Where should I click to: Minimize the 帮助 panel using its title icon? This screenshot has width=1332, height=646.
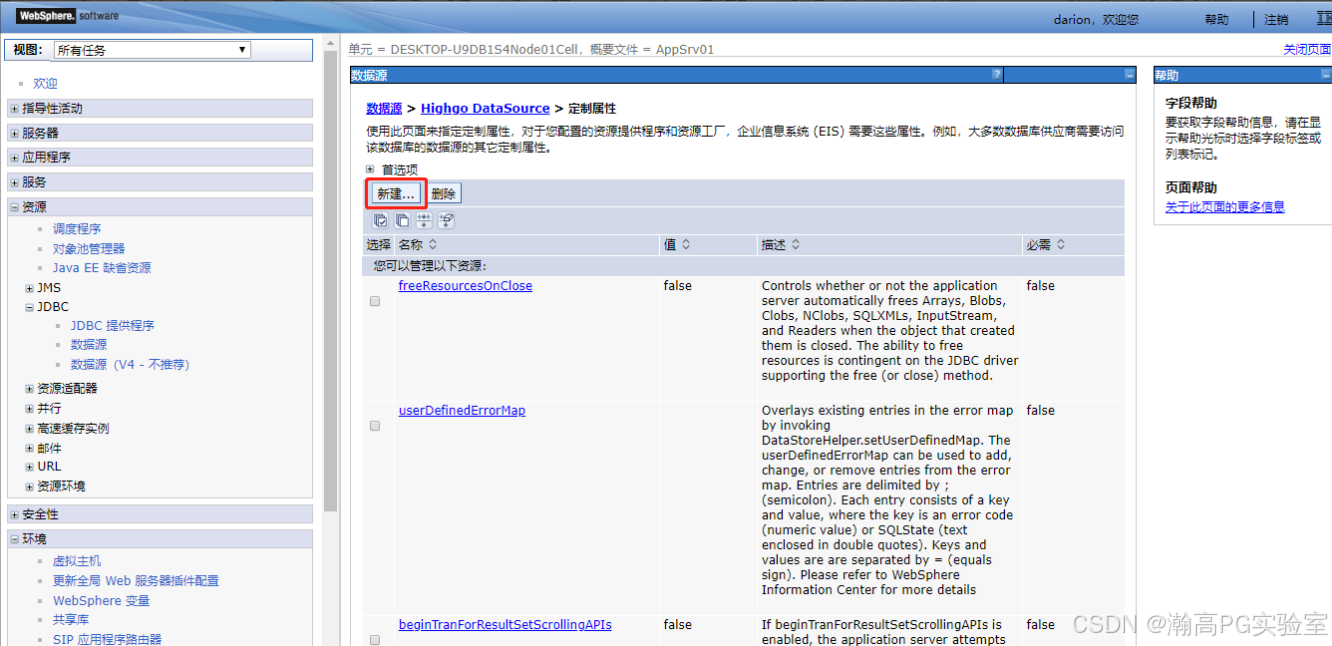pos(1325,75)
